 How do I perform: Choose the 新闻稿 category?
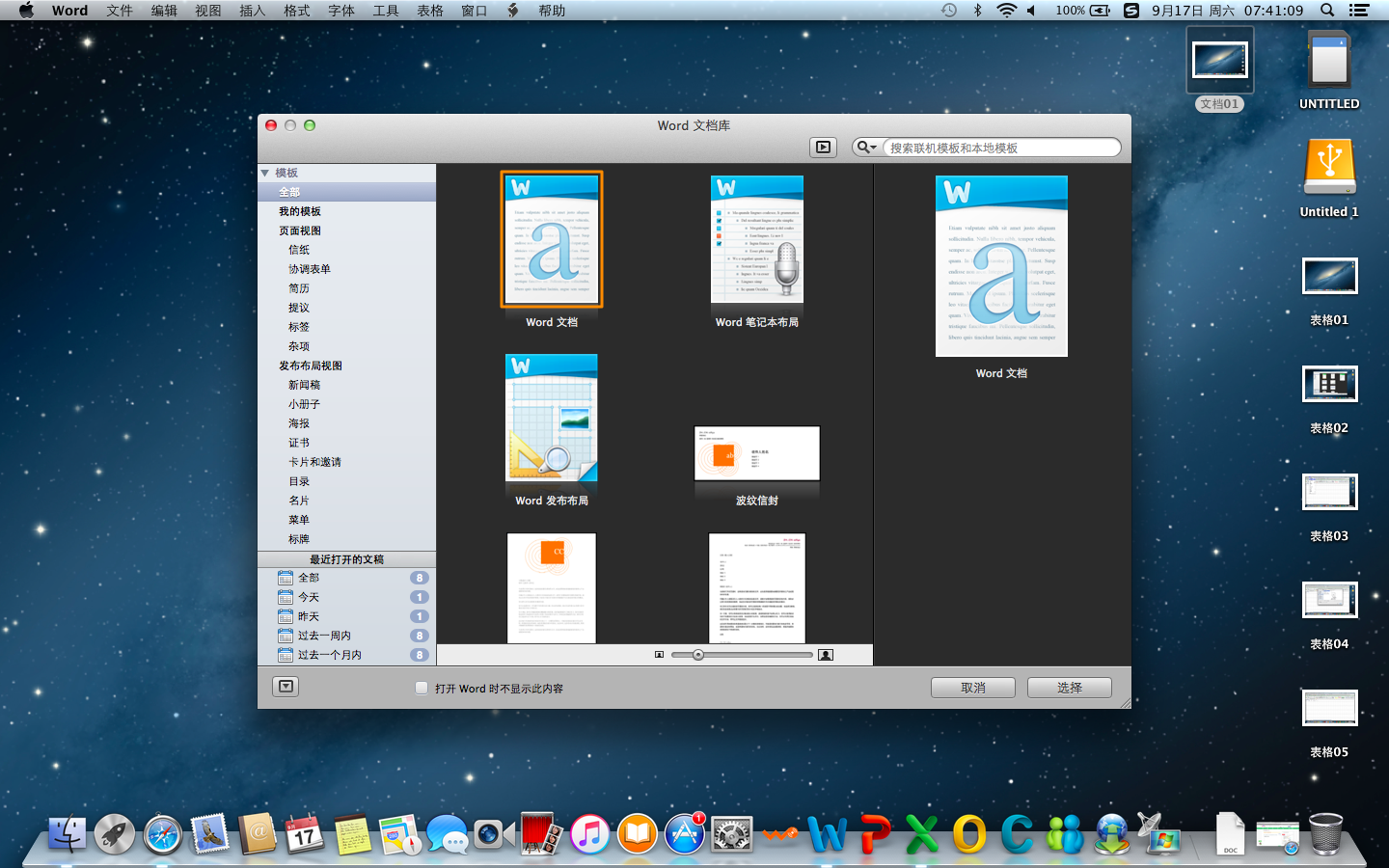click(305, 385)
